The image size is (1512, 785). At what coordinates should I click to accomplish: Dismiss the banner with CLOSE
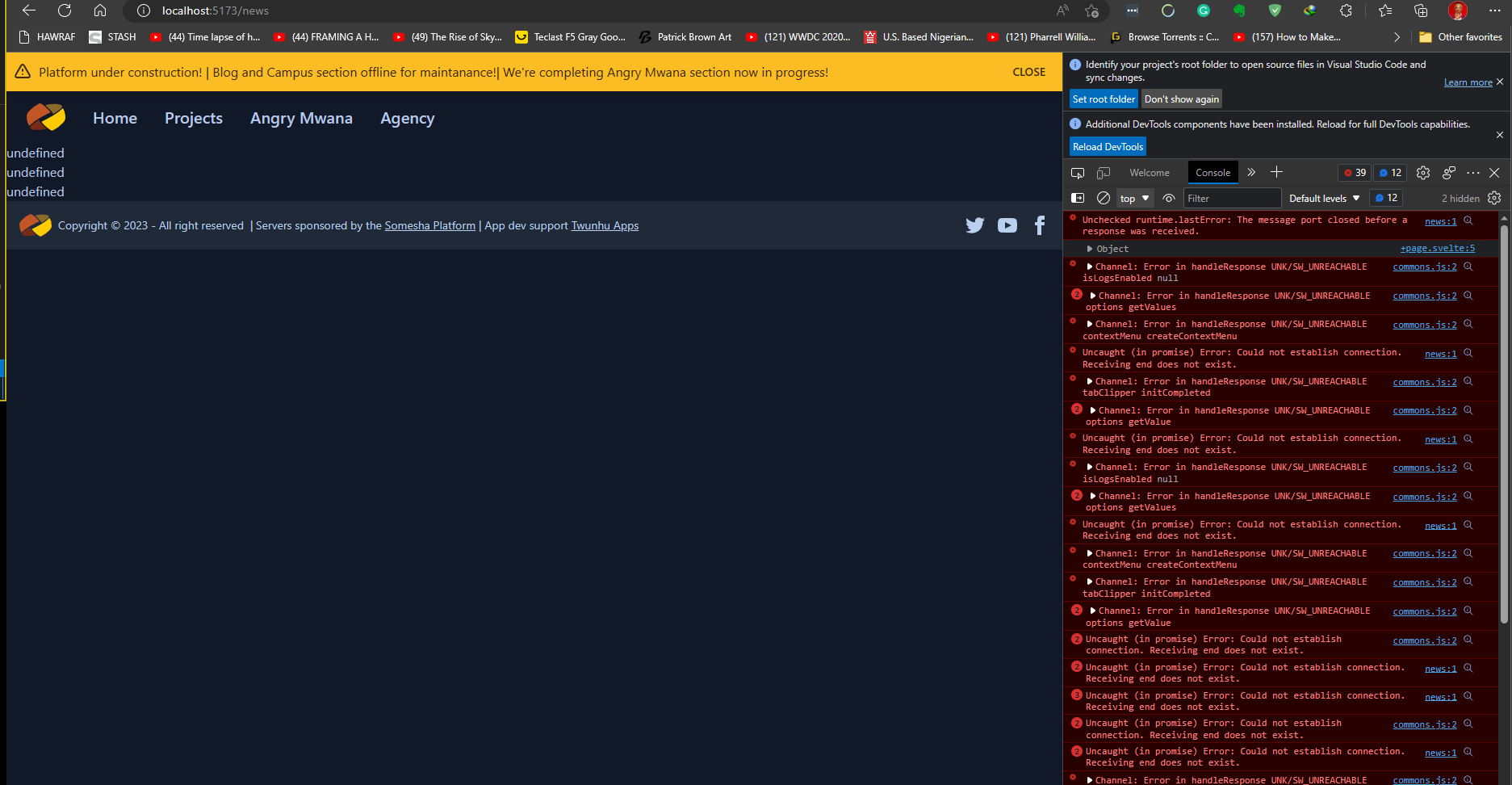click(x=1029, y=72)
